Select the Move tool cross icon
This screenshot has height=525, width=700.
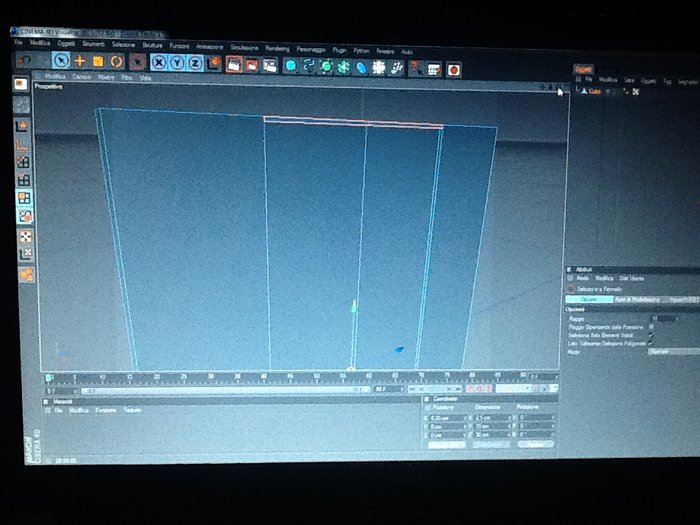[x=80, y=61]
